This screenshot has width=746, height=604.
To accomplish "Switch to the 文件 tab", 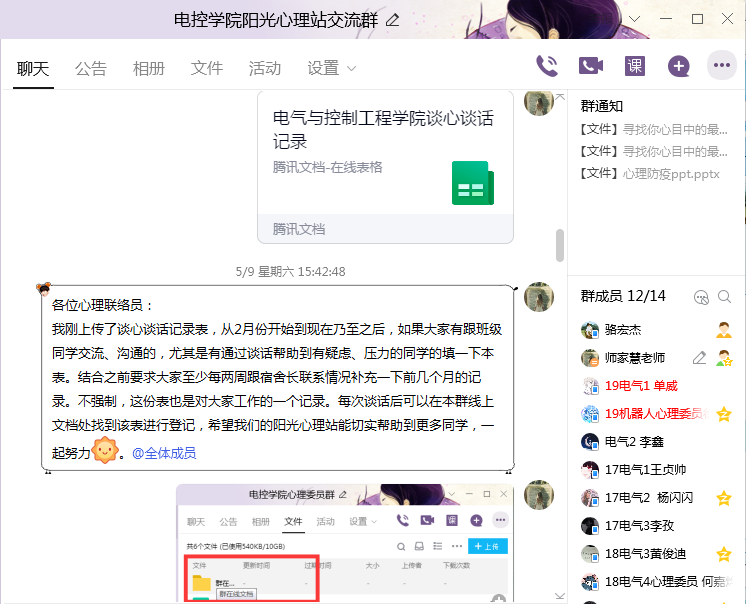I will point(207,68).
